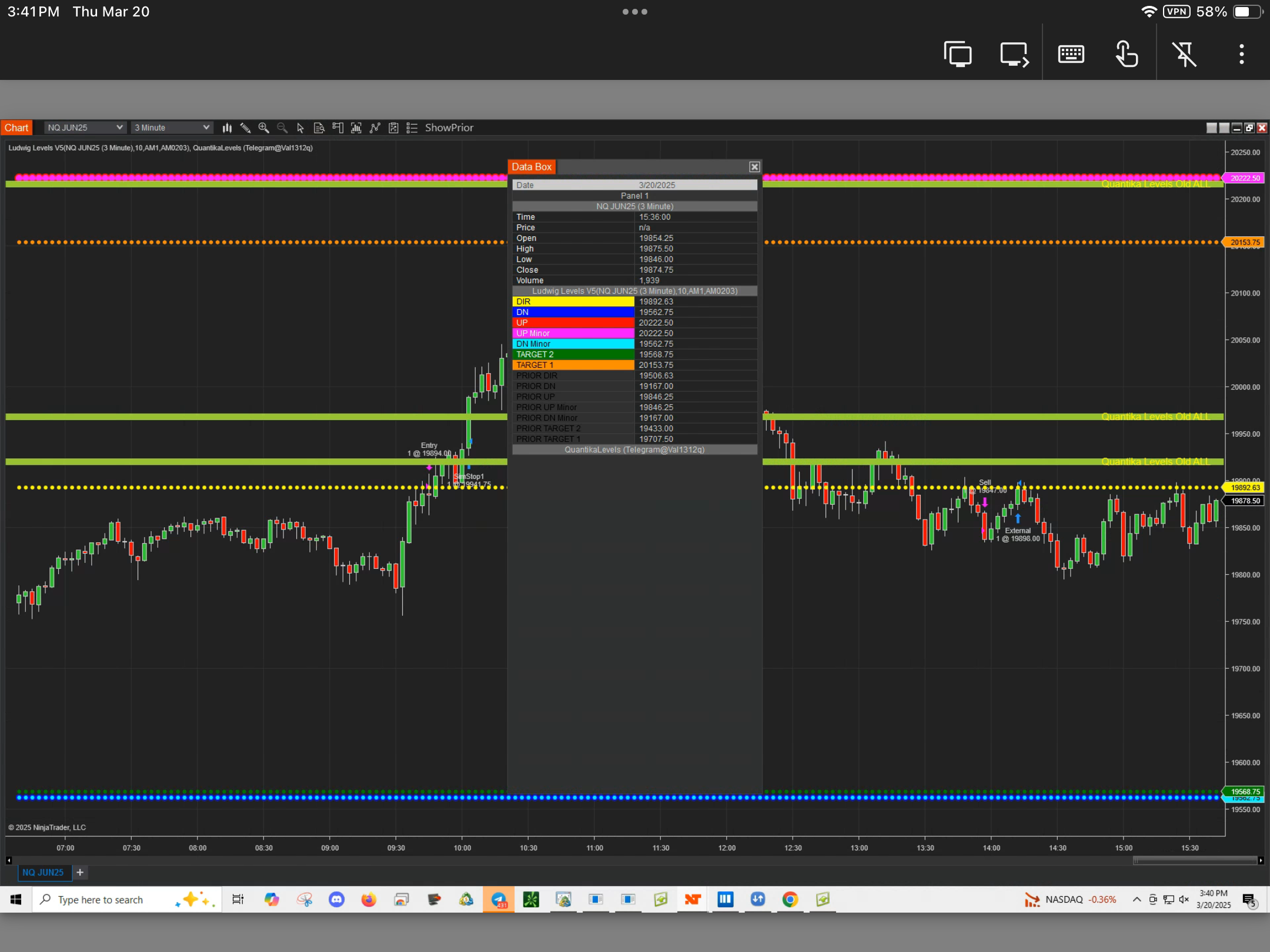
Task: Click the 19878.50 current price marker
Action: coord(1244,501)
